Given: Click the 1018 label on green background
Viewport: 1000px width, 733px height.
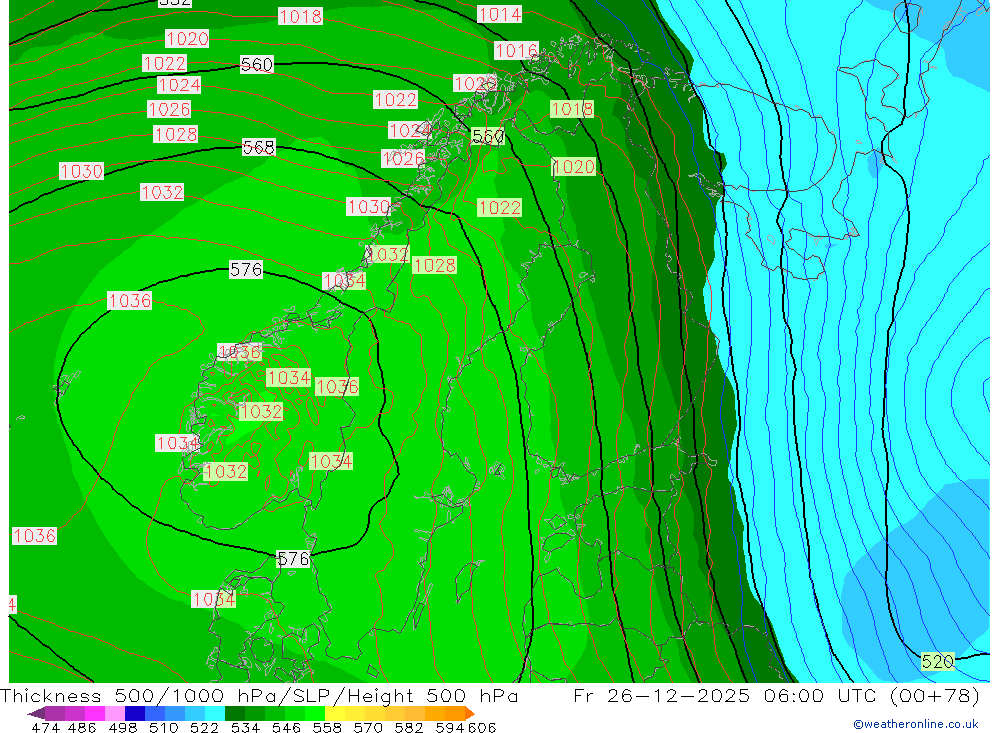Looking at the screenshot, I should tap(572, 109).
